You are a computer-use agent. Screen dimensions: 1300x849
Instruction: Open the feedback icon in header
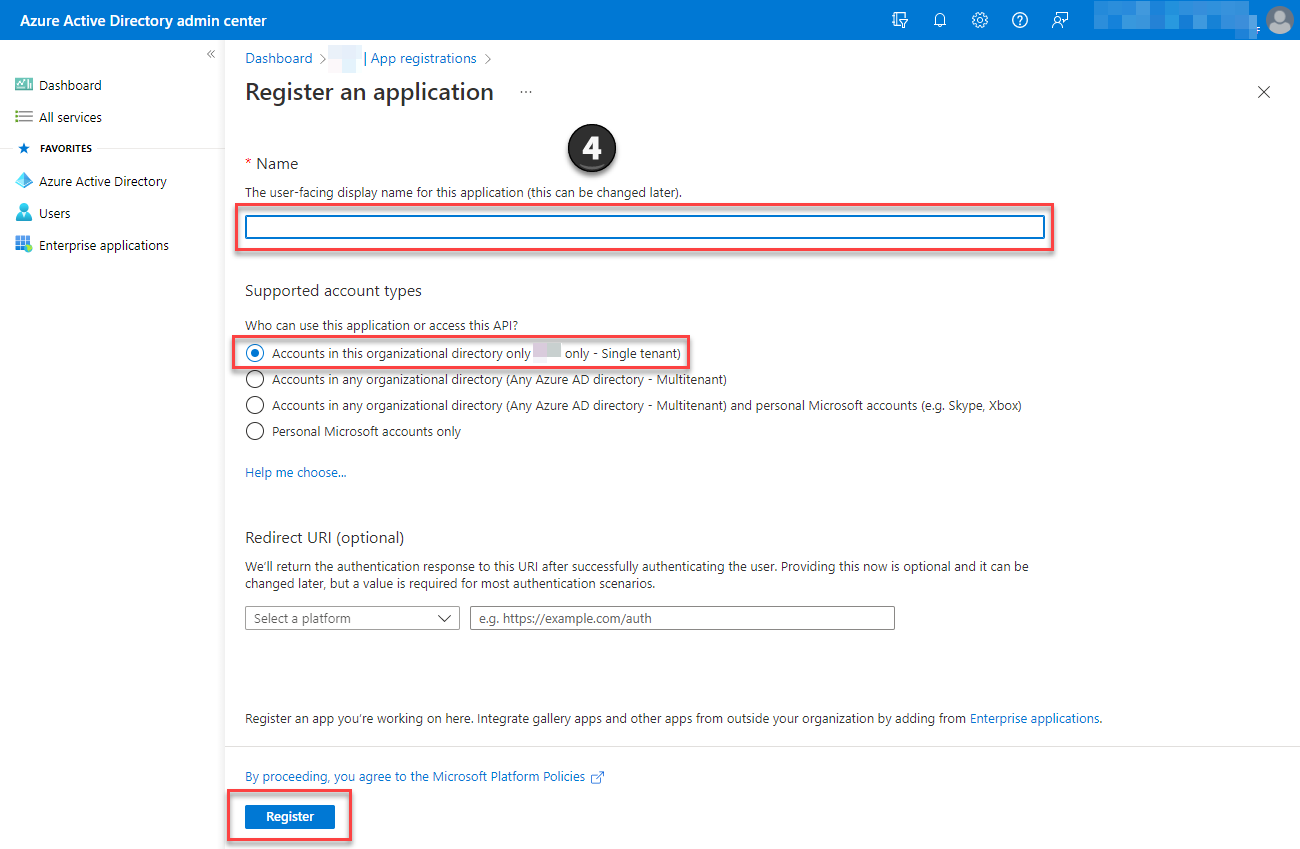click(1060, 20)
